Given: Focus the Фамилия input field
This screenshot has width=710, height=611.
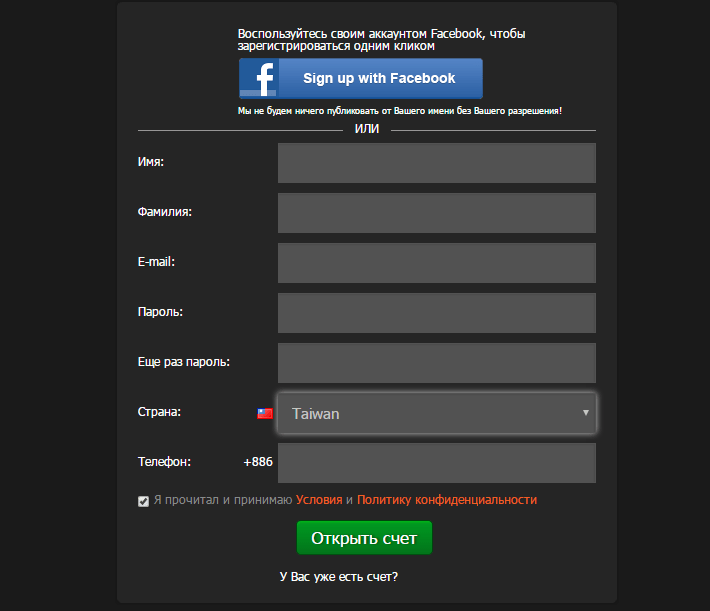Looking at the screenshot, I should [437, 213].
